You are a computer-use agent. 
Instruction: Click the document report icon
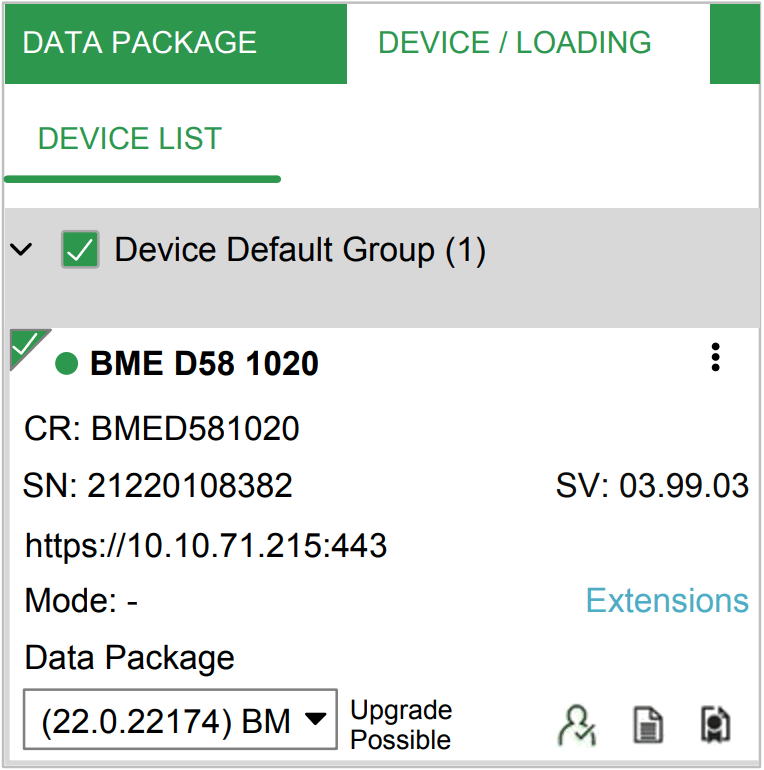pos(647,725)
